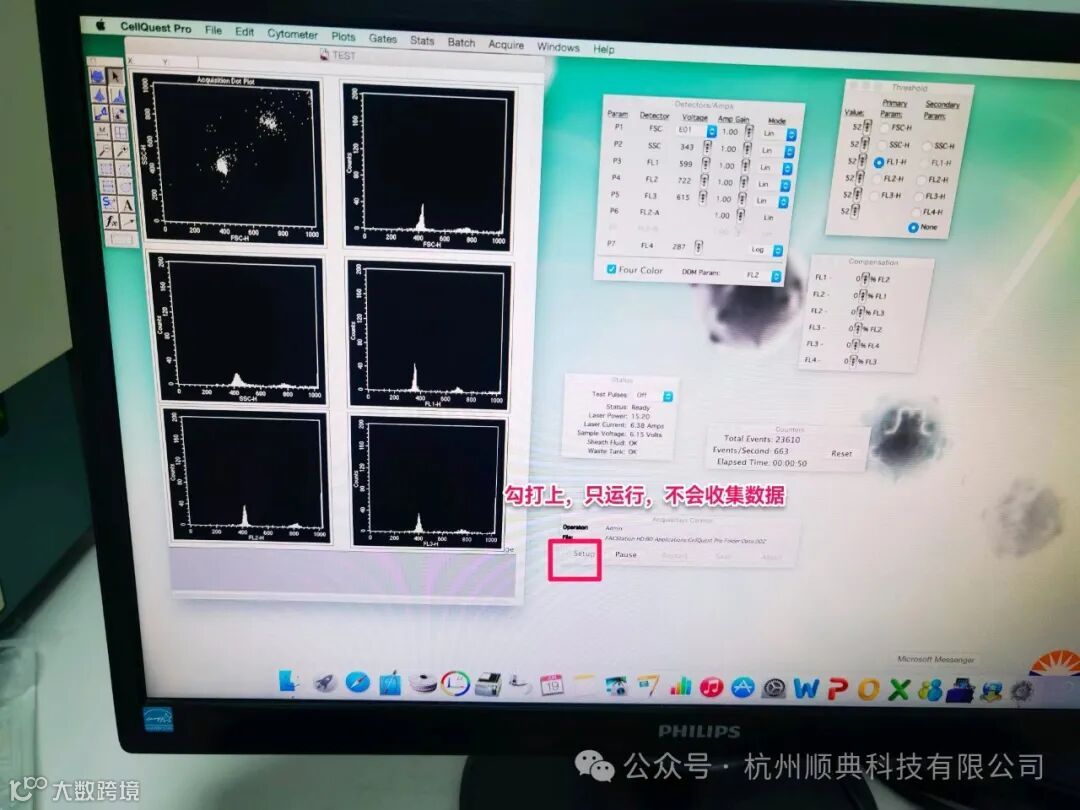Open the Batch menu
This screenshot has height=810, width=1080.
point(461,43)
